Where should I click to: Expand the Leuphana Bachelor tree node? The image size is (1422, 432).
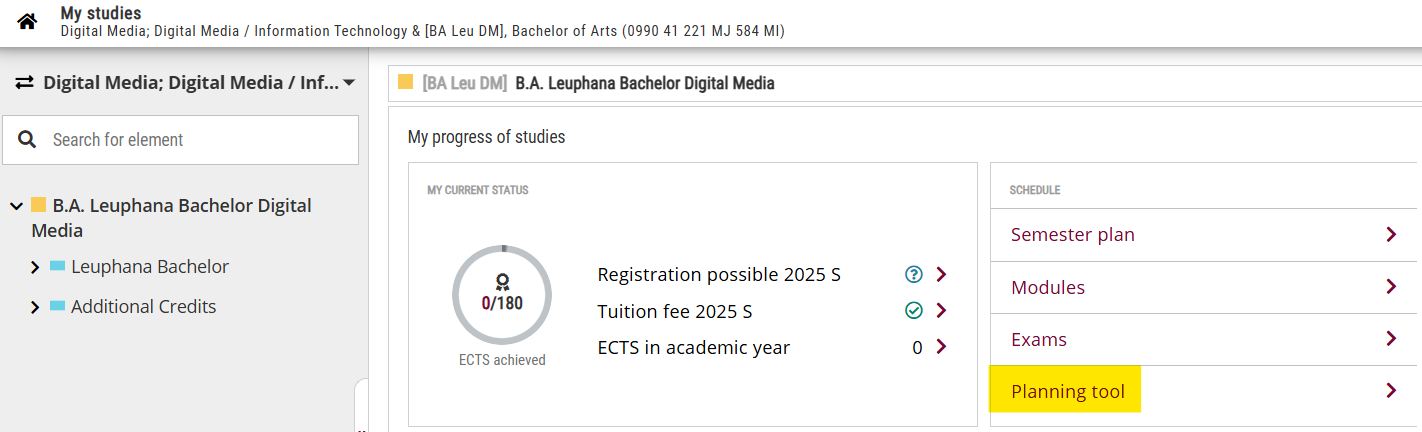pyautogui.click(x=36, y=267)
